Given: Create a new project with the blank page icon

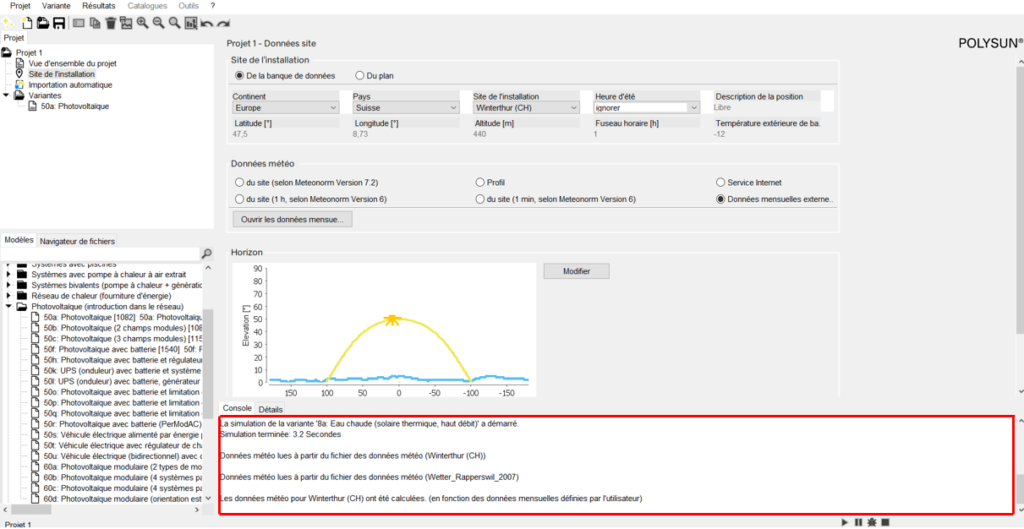Looking at the screenshot, I should tap(27, 22).
